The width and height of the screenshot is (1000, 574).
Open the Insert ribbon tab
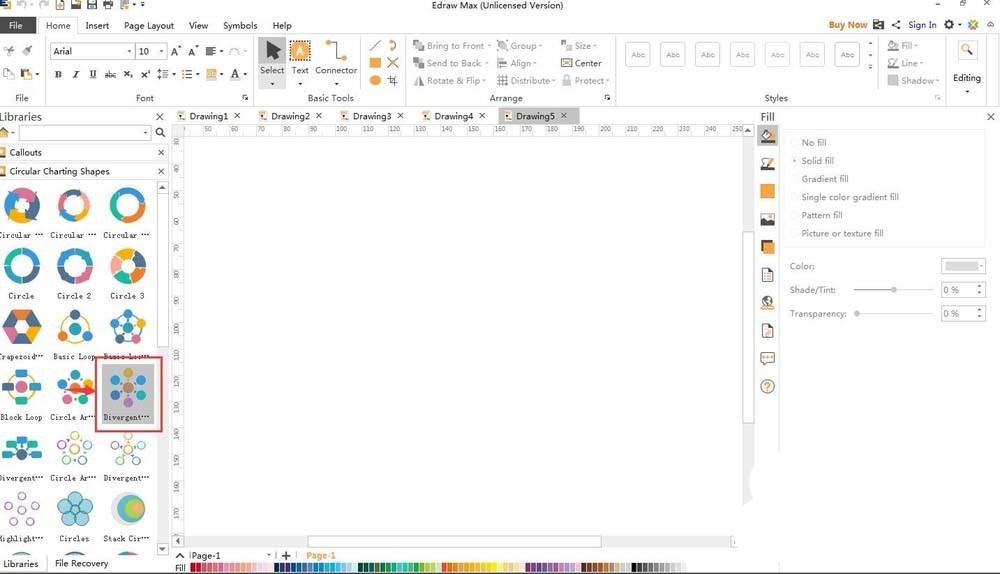97,25
